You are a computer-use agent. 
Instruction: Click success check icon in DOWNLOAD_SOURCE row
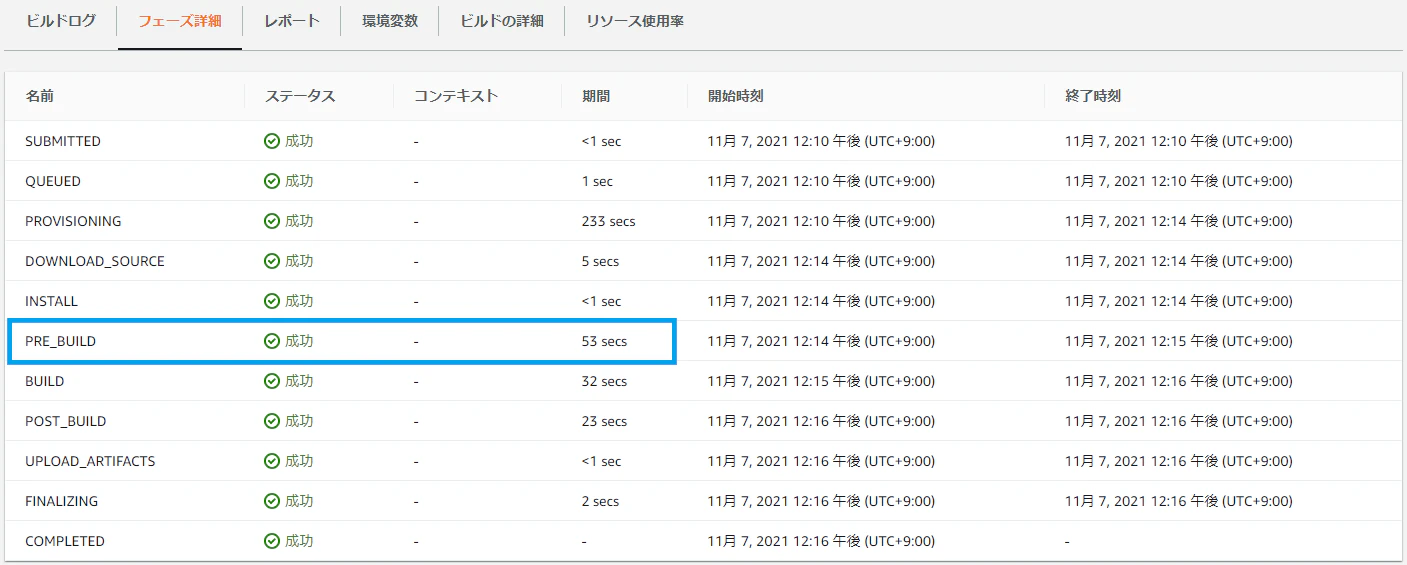[272, 261]
